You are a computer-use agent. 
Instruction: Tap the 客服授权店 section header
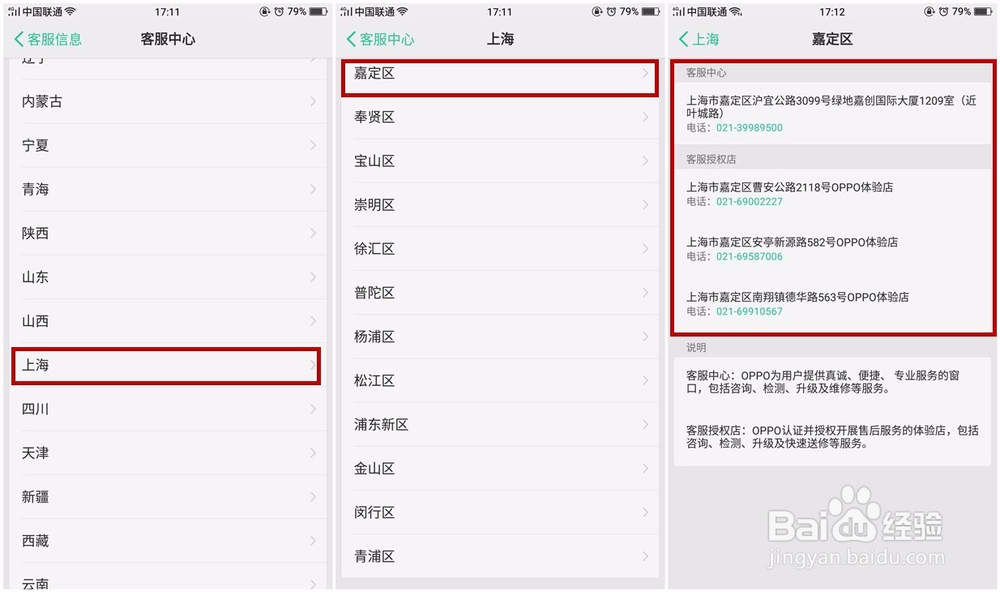coord(713,158)
